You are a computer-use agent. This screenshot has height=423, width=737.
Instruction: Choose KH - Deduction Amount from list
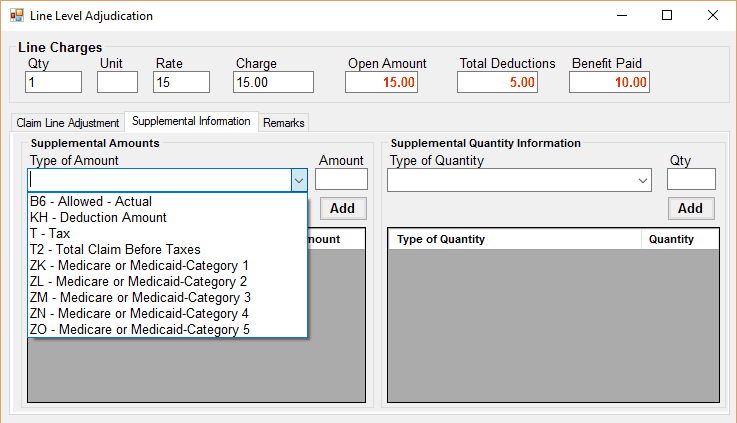click(98, 217)
